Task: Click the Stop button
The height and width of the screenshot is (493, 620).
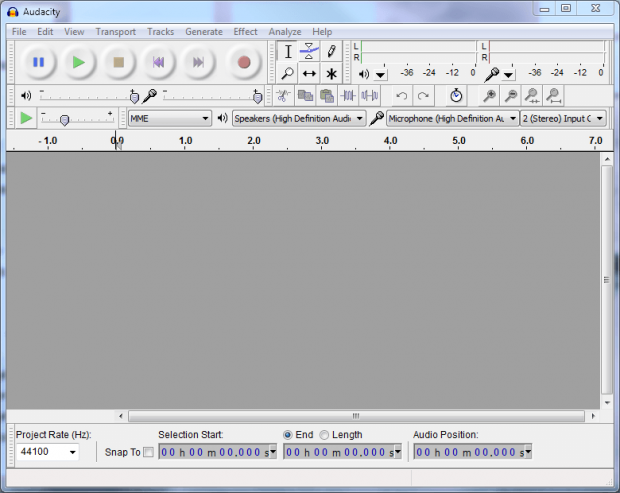Action: point(118,62)
